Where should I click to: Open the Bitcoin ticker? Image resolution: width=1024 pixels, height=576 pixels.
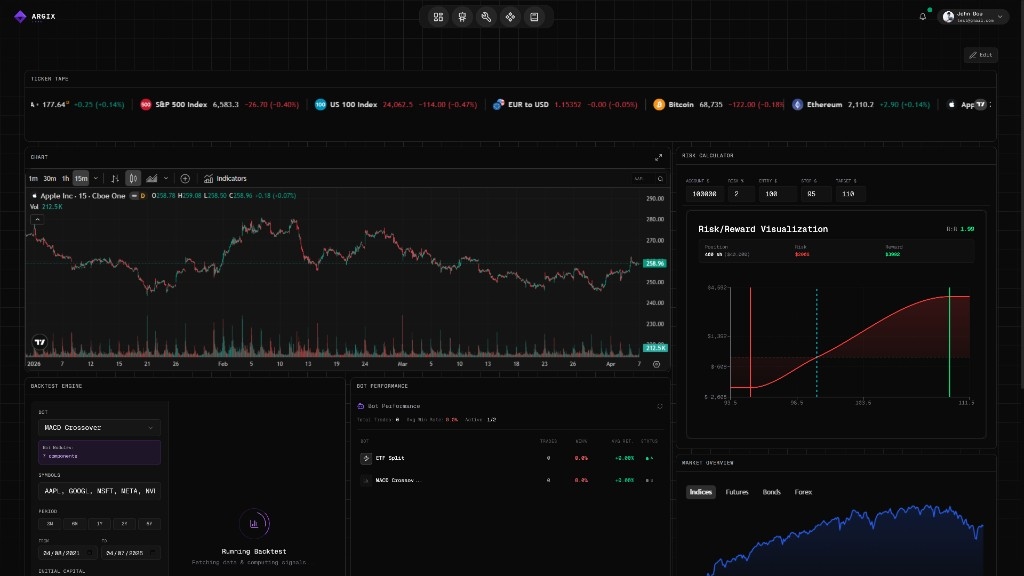[x=718, y=104]
